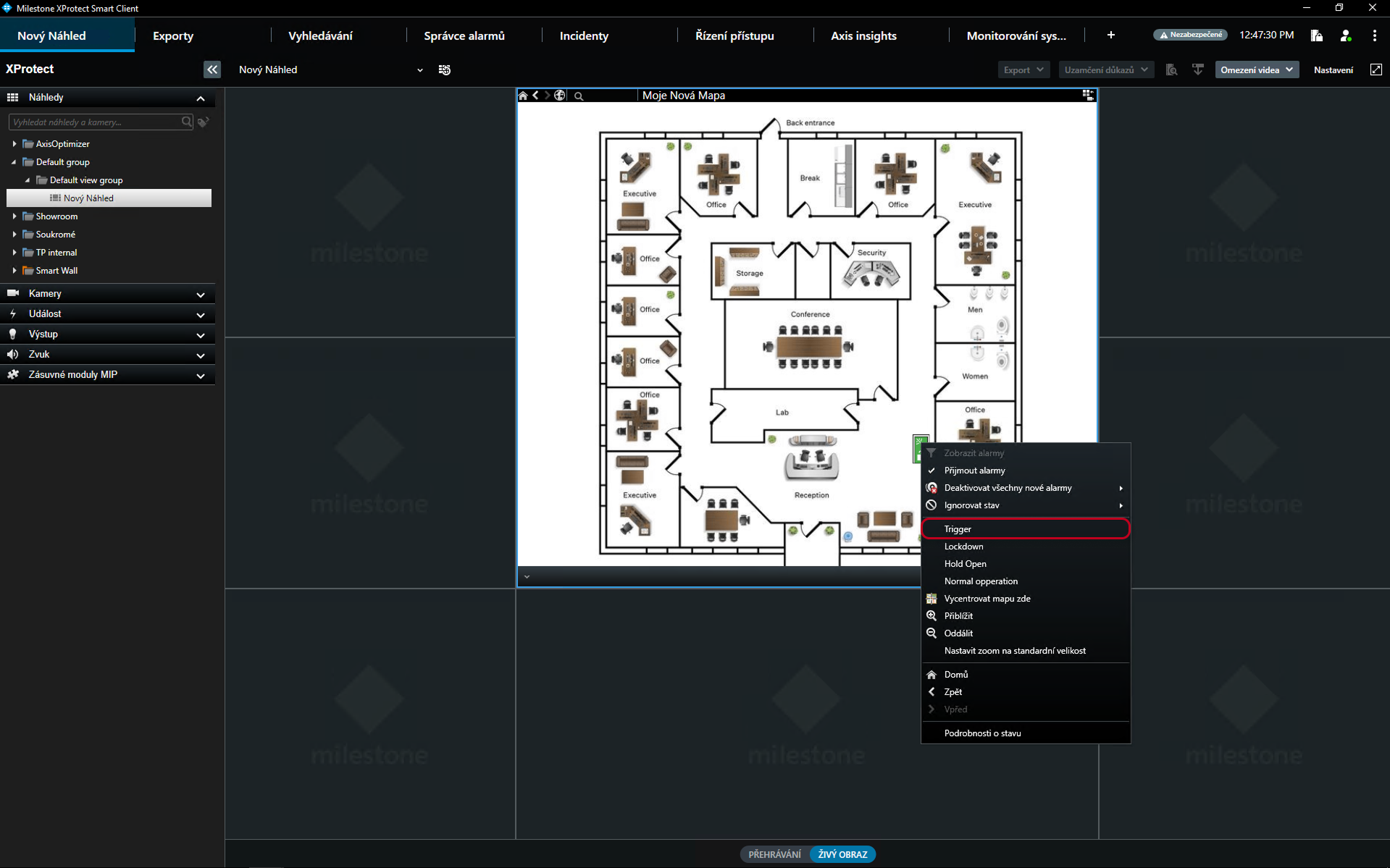Viewport: 1390px width, 868px height.
Task: Click the map search magnifier icon
Action: (x=579, y=96)
